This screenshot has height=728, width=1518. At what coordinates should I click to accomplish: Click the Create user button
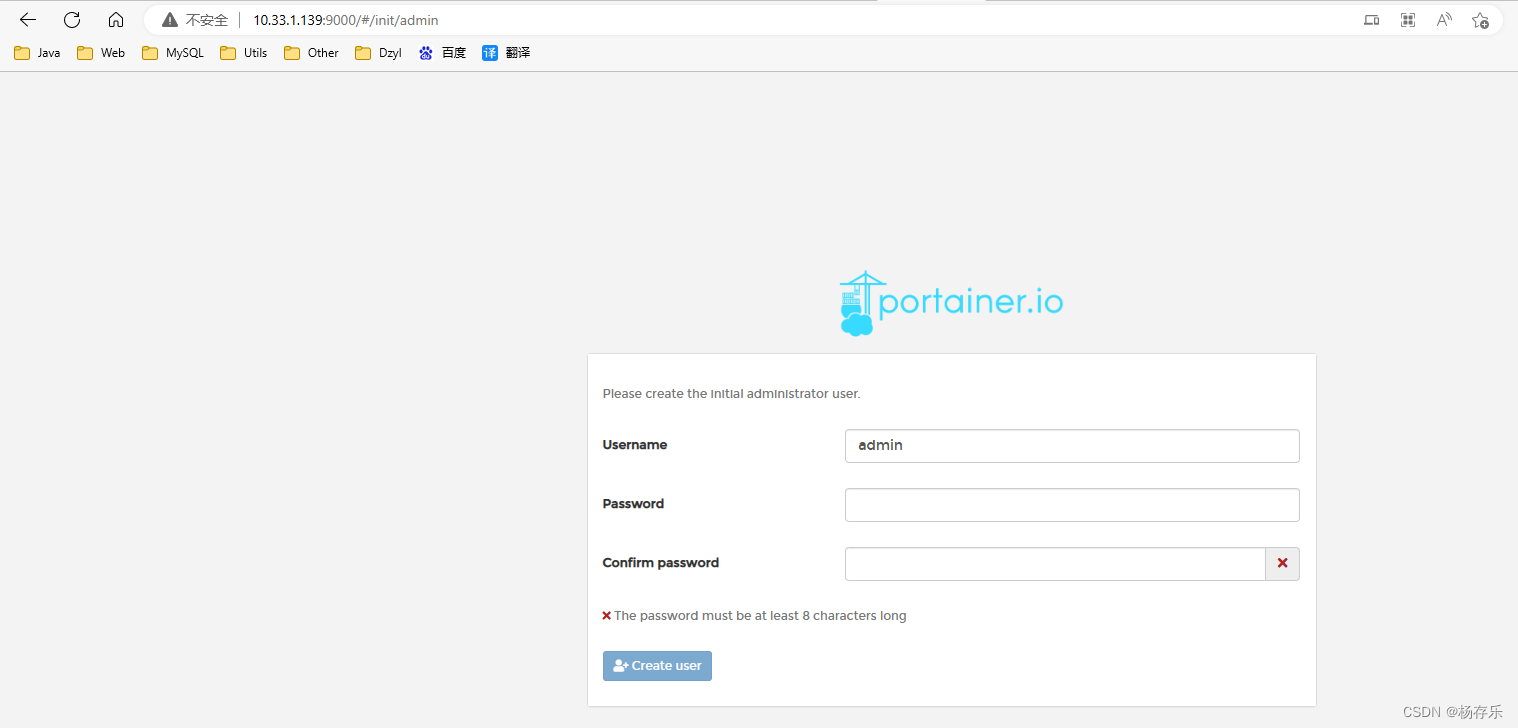657,666
